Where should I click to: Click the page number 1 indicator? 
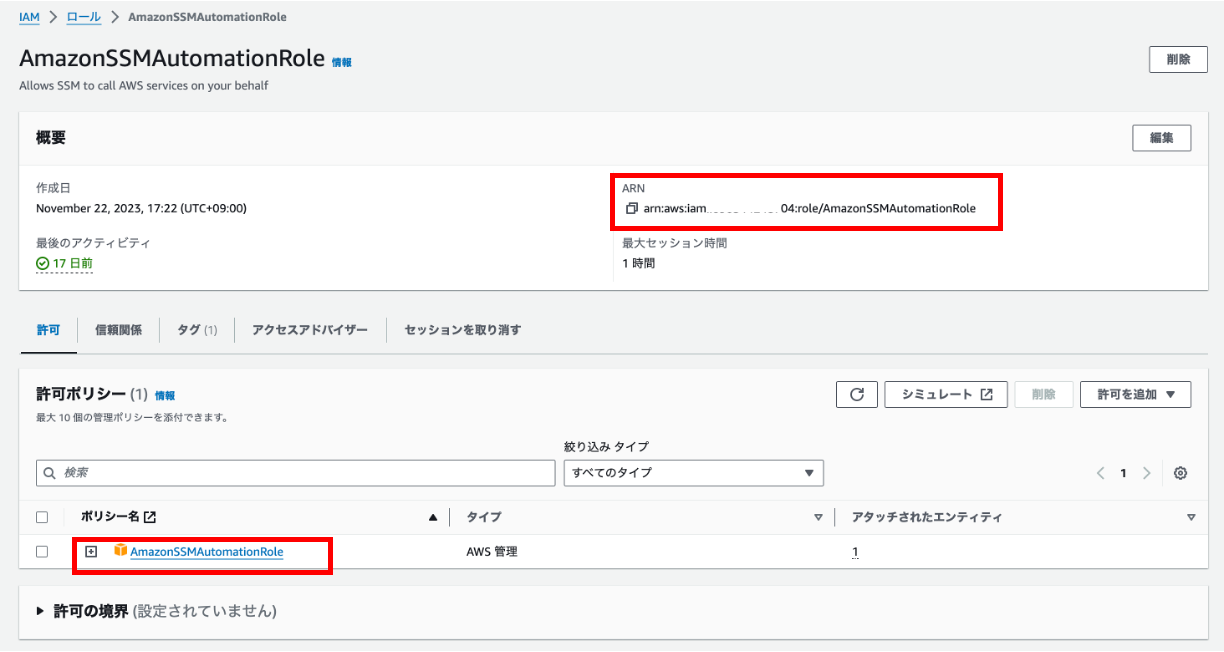(x=1123, y=473)
